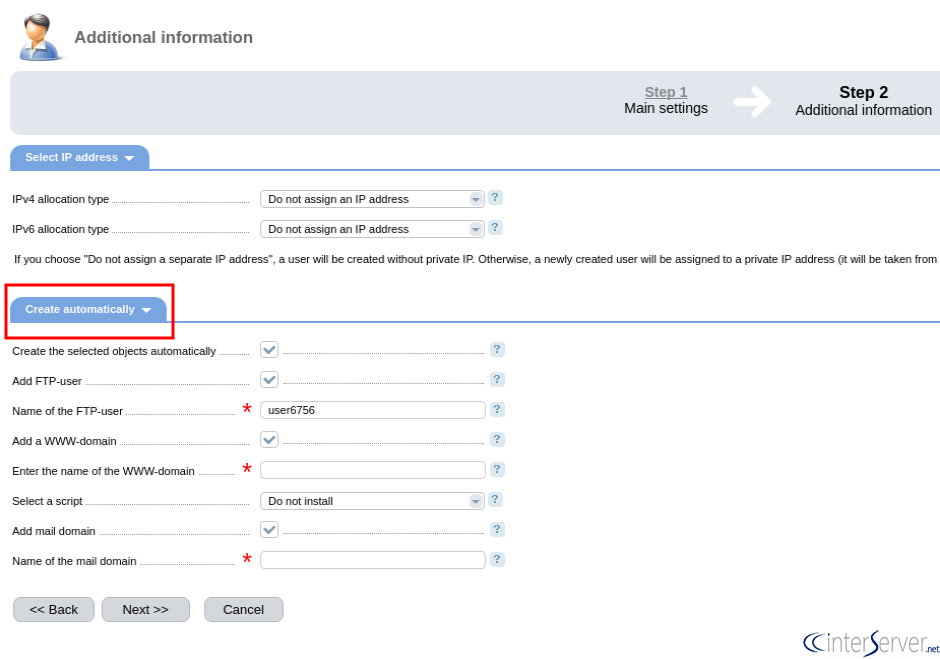
Task: Open the IPv4 allocation type dropdown
Action: click(x=372, y=199)
